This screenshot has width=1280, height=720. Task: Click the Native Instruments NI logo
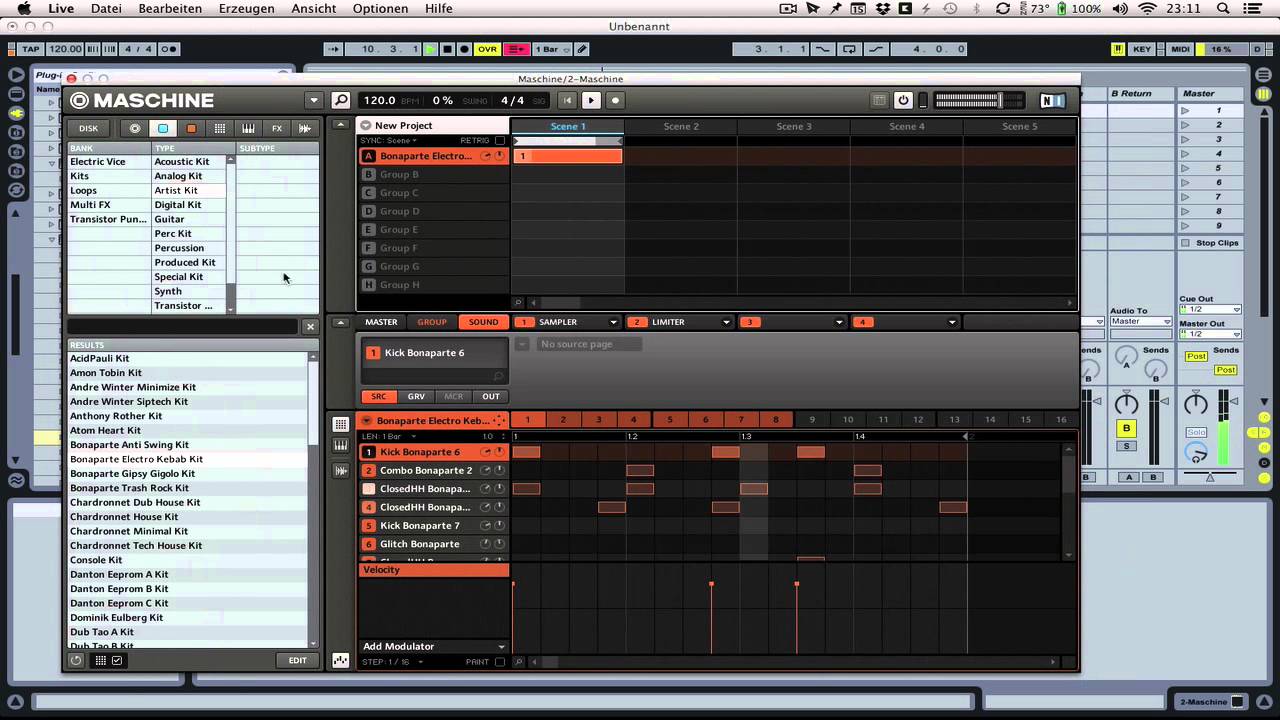point(1052,100)
